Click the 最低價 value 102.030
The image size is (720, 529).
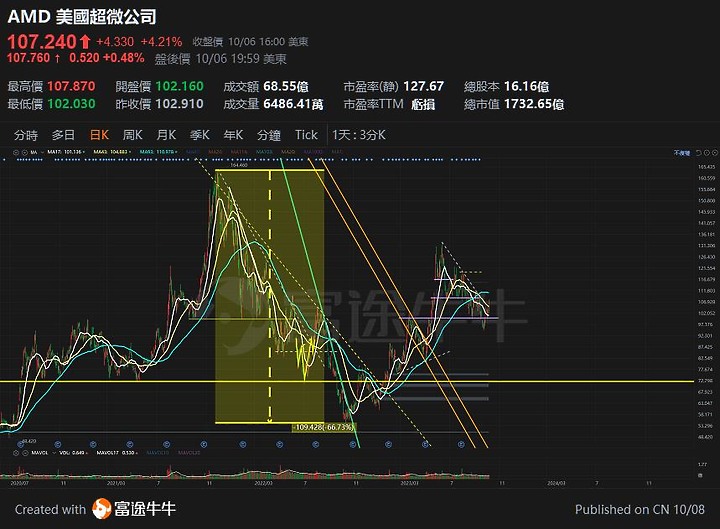(71, 104)
